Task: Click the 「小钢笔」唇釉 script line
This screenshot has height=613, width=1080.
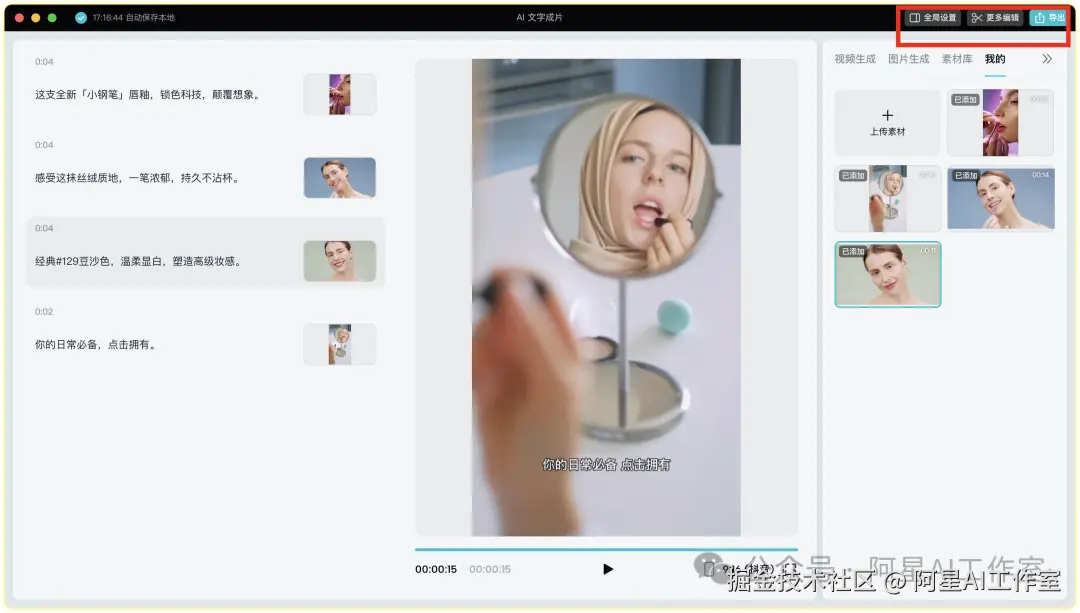Action: click(149, 95)
